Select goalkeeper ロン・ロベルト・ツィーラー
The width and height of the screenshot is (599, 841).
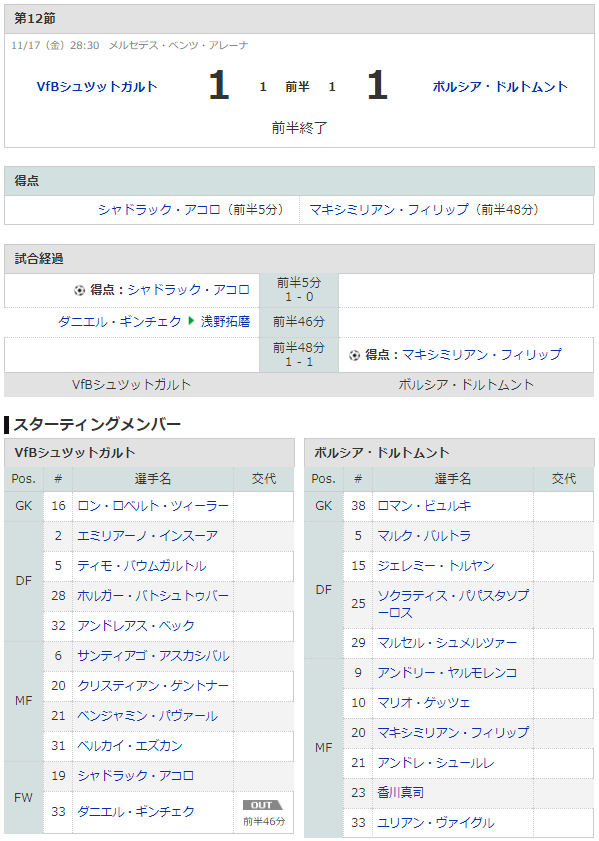(153, 506)
